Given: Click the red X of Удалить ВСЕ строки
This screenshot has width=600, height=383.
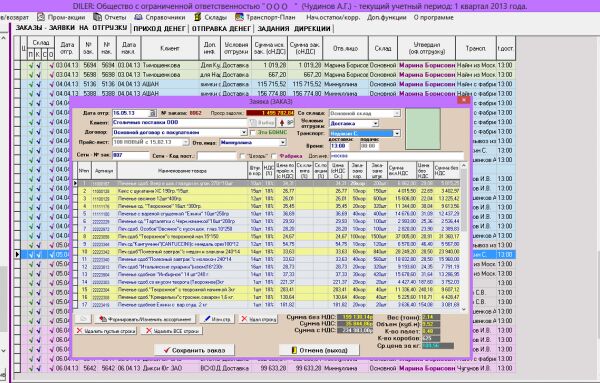Looking at the screenshot, I should [x=148, y=331].
